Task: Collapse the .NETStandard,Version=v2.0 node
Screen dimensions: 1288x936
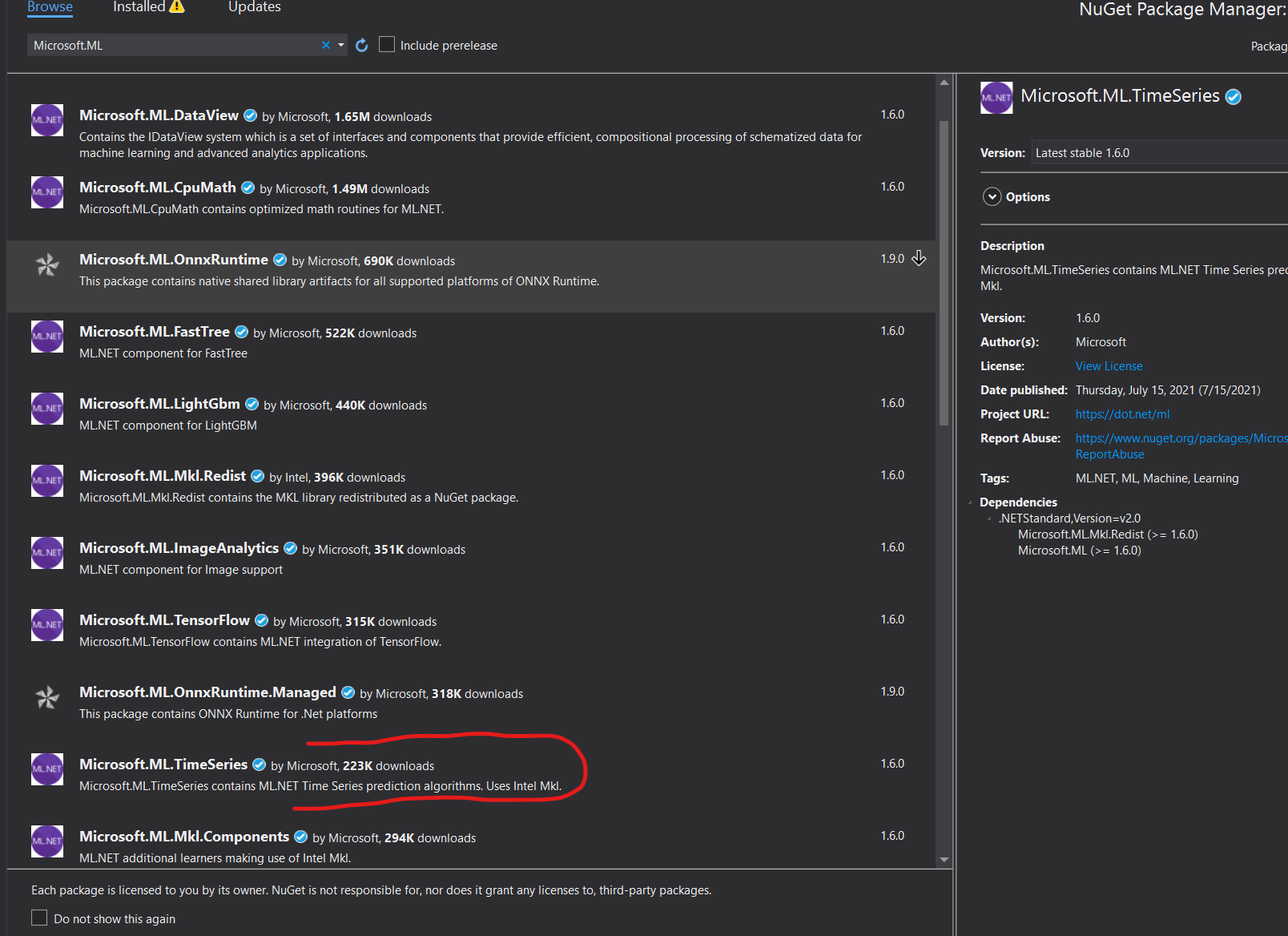Action: (989, 518)
